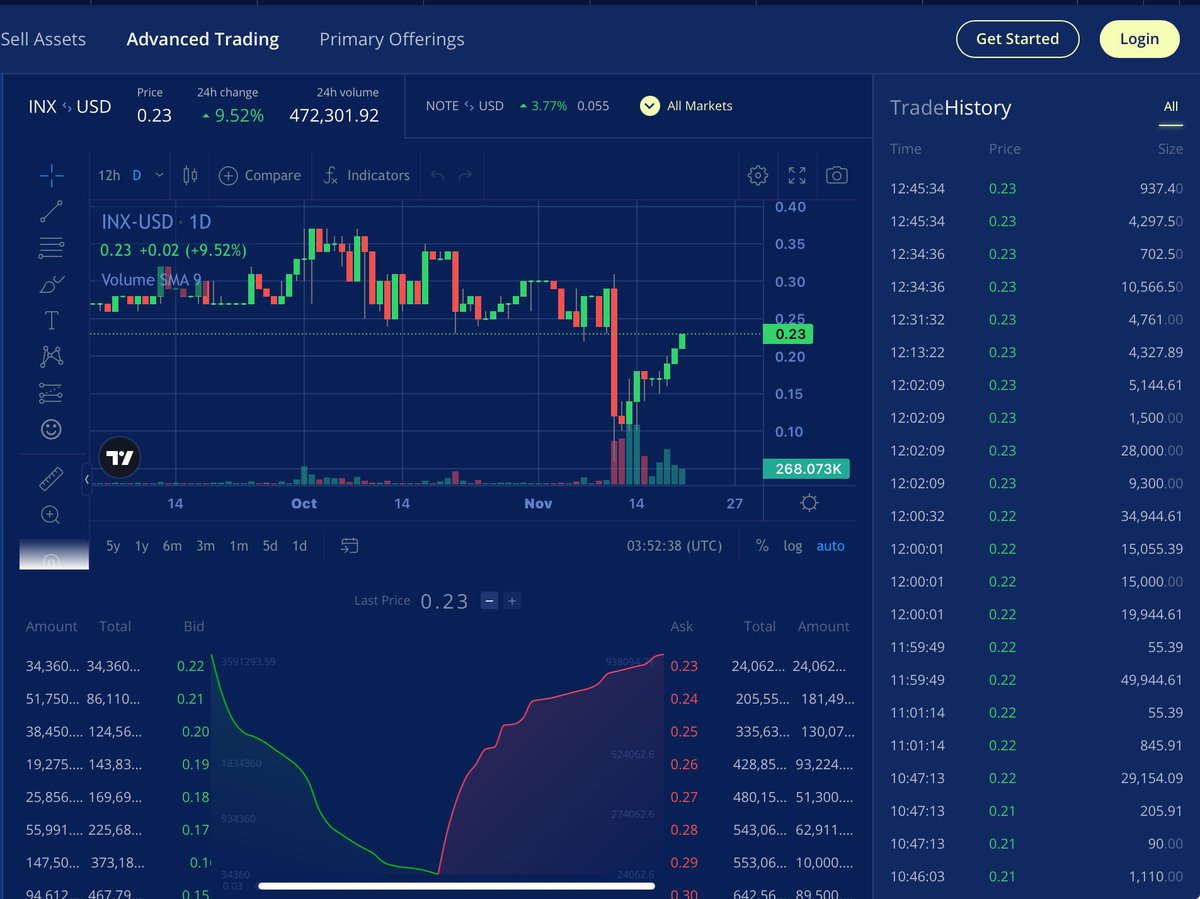1200x899 pixels.
Task: Take a chart snapshot with camera
Action: [x=837, y=175]
